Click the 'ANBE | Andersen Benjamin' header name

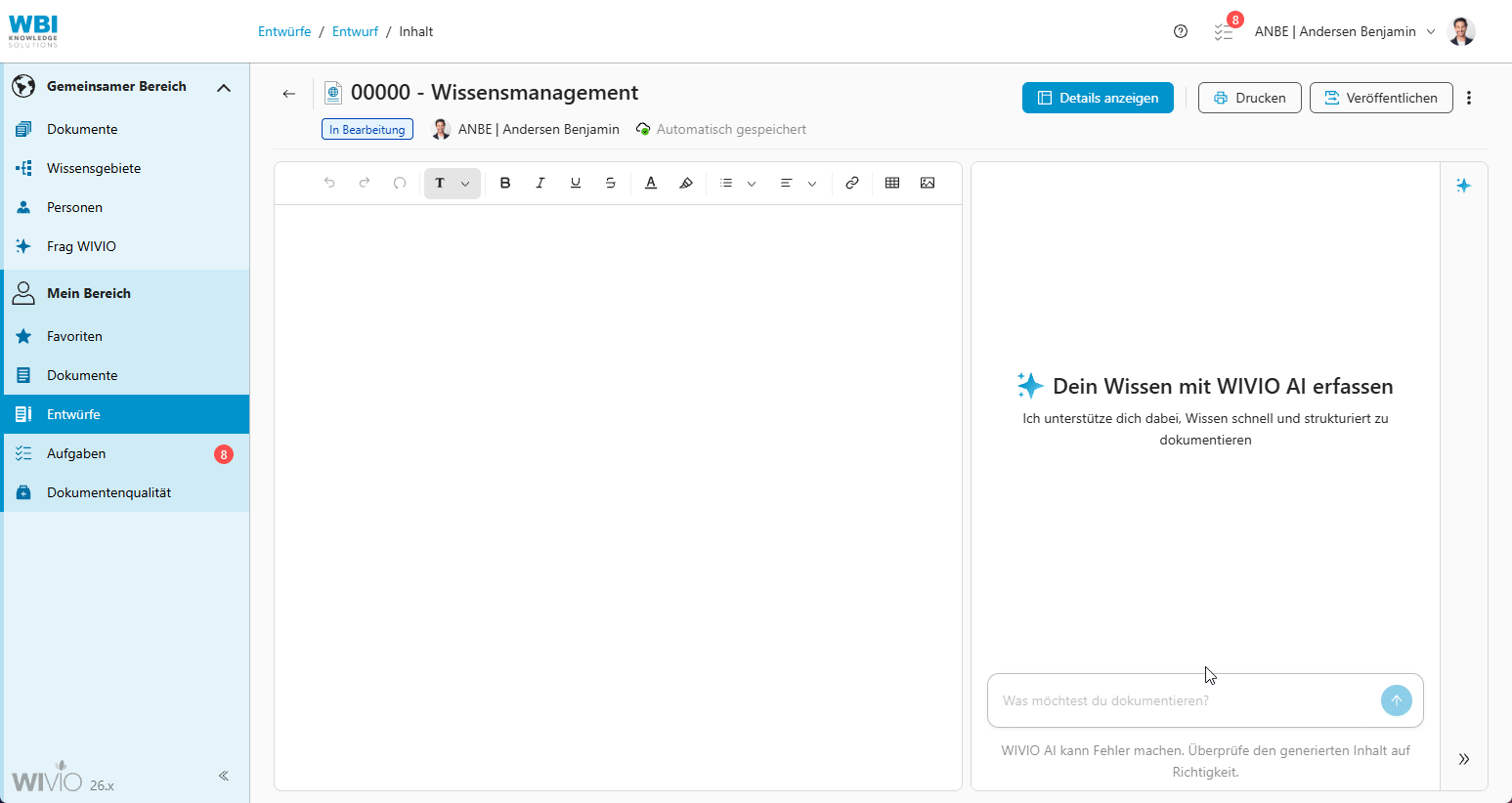[x=1335, y=31]
